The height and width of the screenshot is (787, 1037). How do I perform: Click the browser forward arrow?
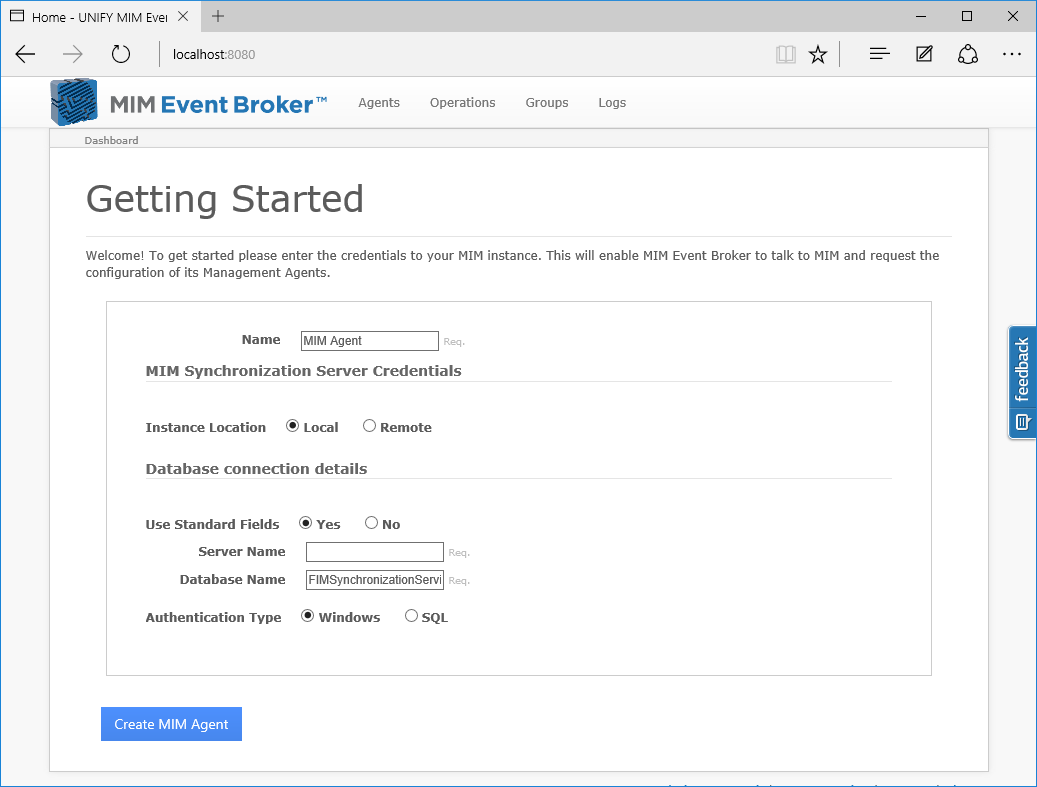coord(73,54)
